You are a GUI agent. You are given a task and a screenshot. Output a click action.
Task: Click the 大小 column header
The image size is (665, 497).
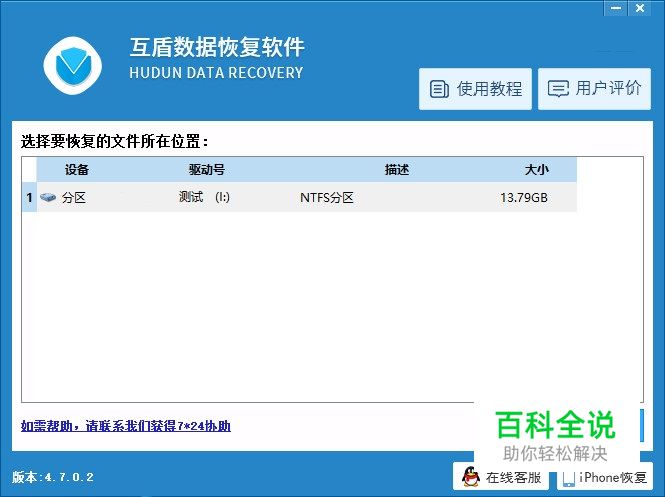[536, 170]
